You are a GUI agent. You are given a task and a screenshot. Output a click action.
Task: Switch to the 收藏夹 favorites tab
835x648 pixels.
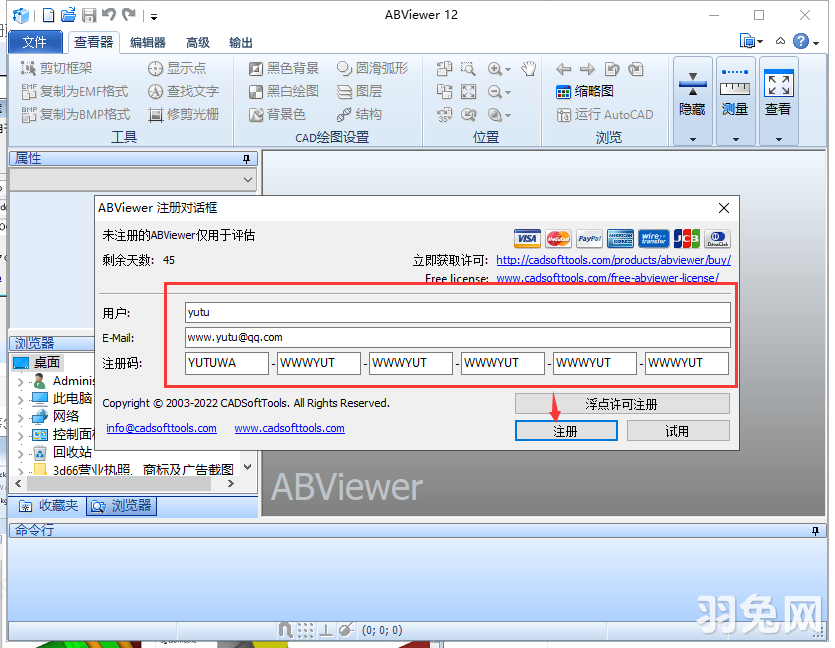[x=46, y=505]
